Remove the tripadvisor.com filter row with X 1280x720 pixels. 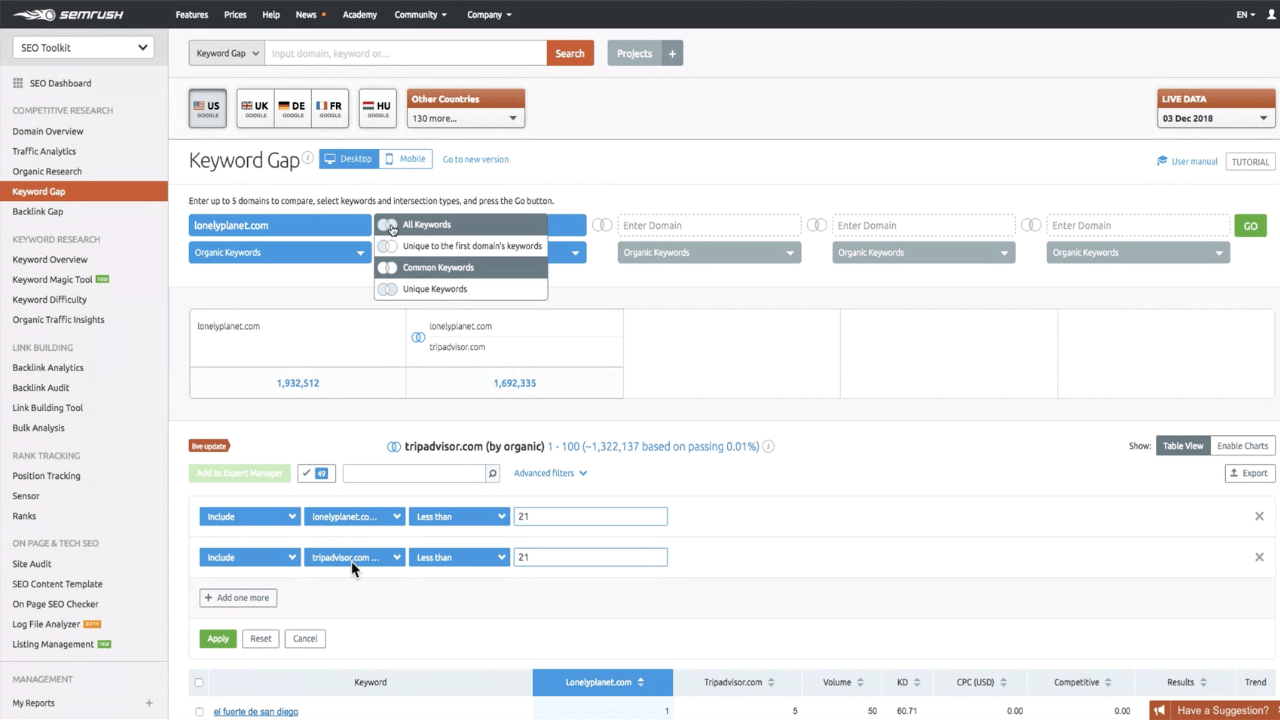[1259, 557]
